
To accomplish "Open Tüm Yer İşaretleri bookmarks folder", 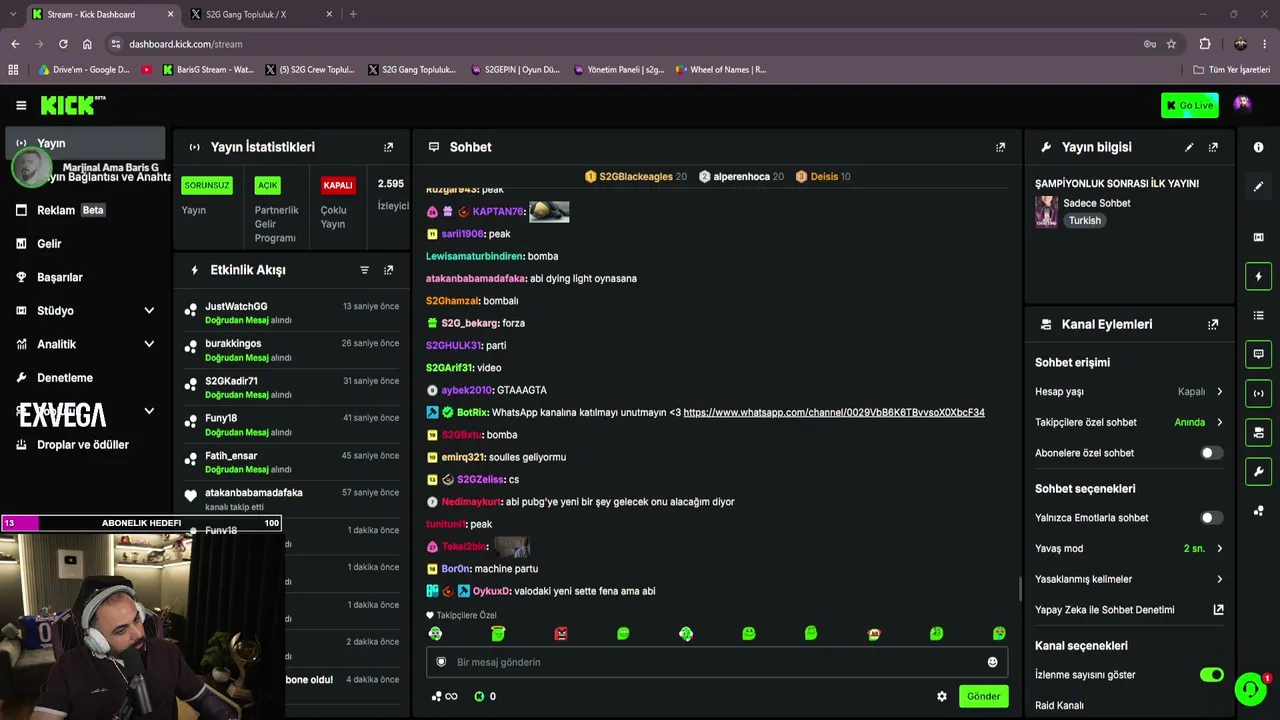I will coord(1232,70).
